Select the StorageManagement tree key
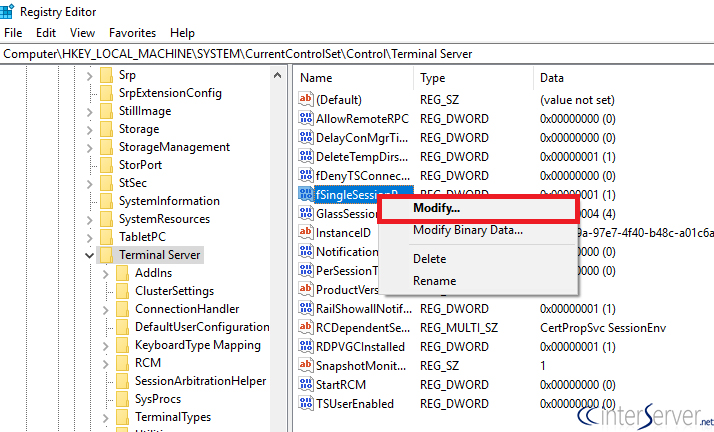 pyautogui.click(x=174, y=147)
